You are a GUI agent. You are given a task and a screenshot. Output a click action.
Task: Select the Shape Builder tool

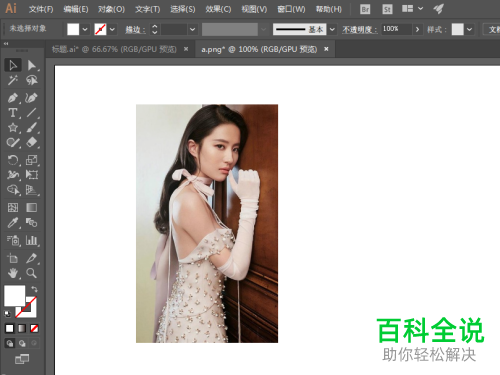[13, 190]
